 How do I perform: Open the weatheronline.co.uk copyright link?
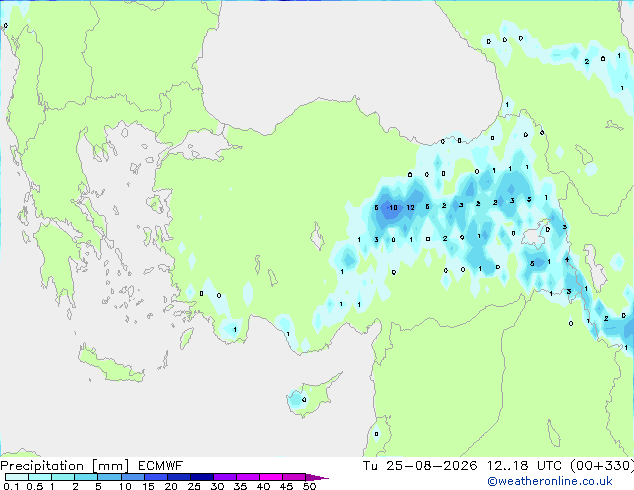(x=550, y=481)
